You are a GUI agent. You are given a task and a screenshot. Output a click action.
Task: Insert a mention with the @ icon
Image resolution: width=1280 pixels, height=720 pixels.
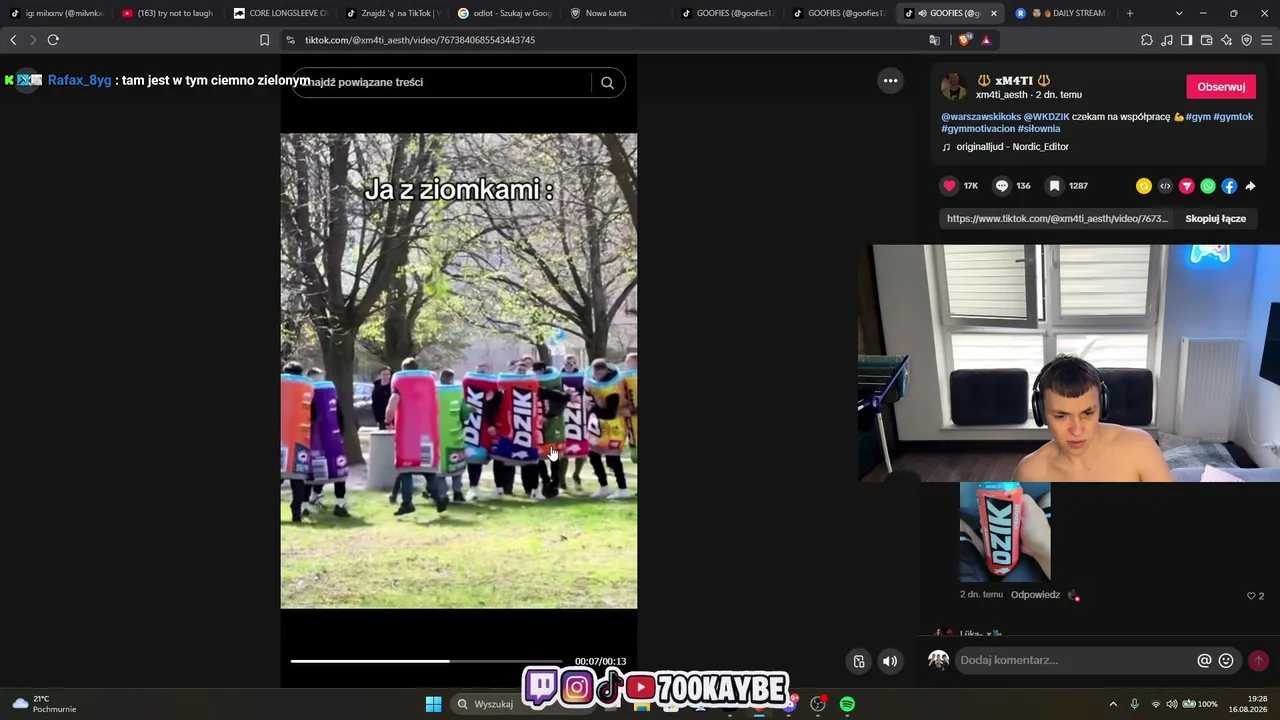point(1204,661)
